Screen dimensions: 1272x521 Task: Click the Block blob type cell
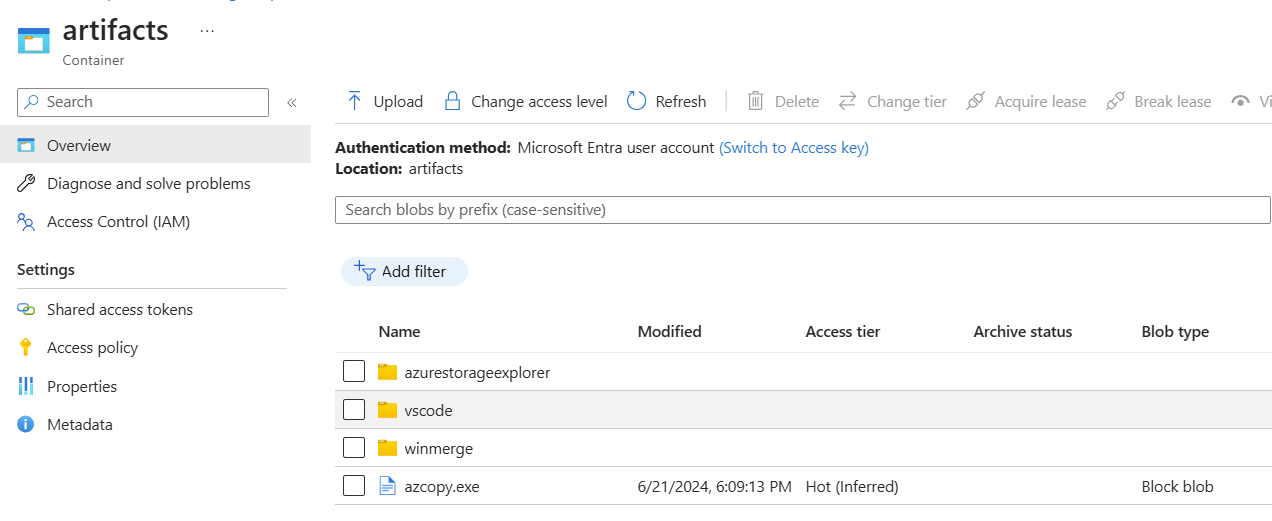click(1178, 487)
